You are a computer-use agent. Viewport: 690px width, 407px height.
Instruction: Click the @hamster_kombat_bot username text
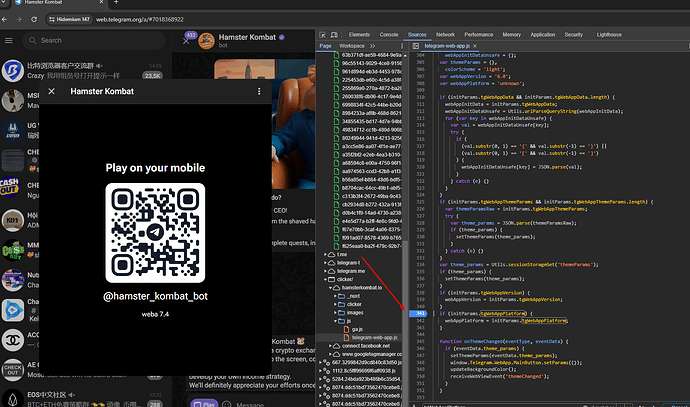tap(155, 296)
